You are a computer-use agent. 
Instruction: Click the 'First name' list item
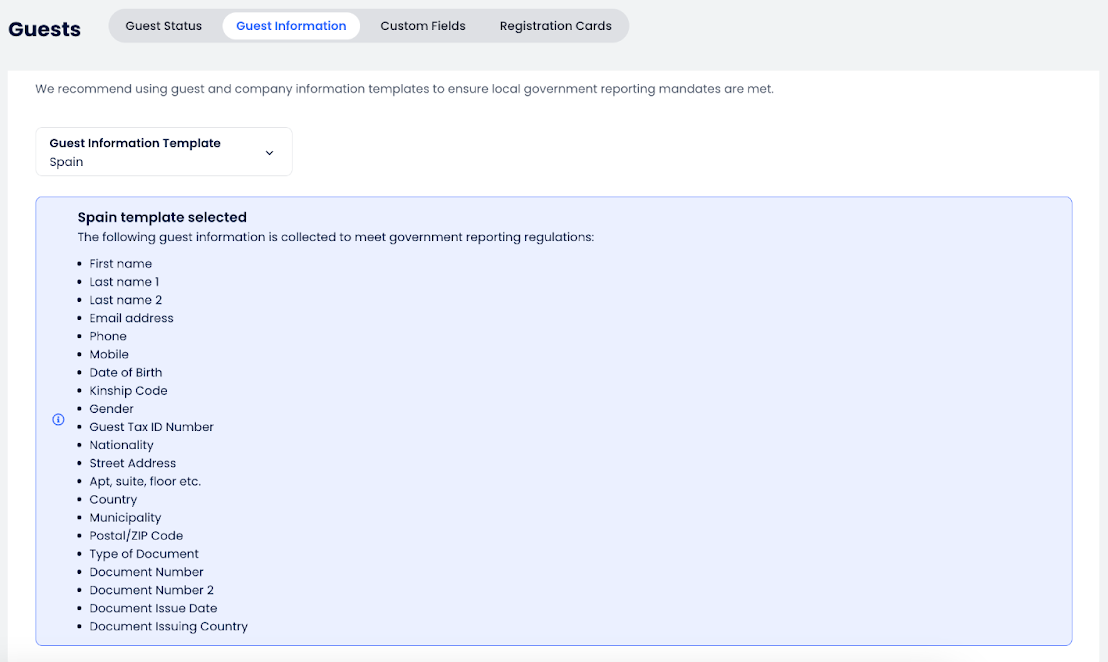pos(121,264)
